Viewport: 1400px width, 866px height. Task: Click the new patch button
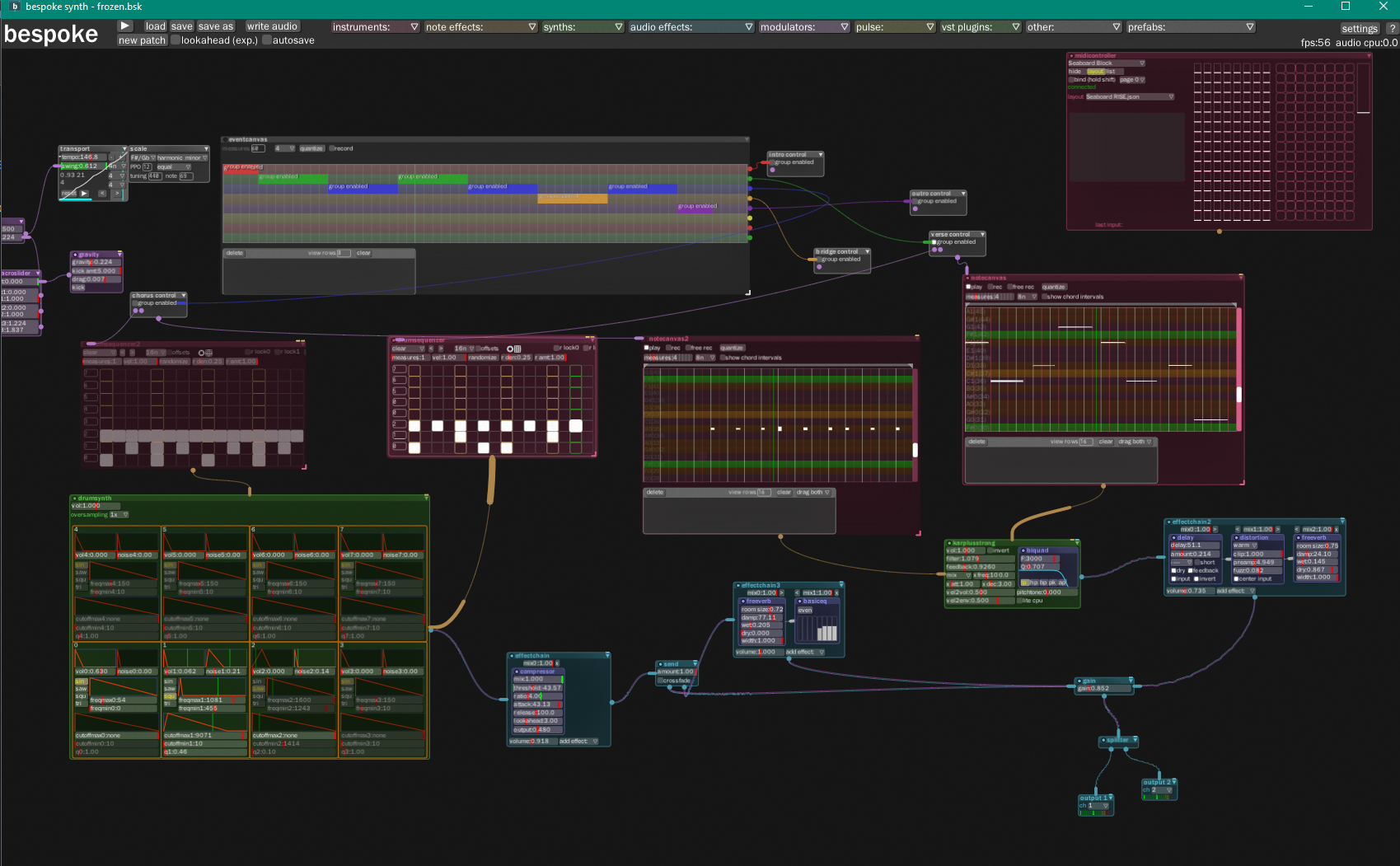click(x=141, y=40)
